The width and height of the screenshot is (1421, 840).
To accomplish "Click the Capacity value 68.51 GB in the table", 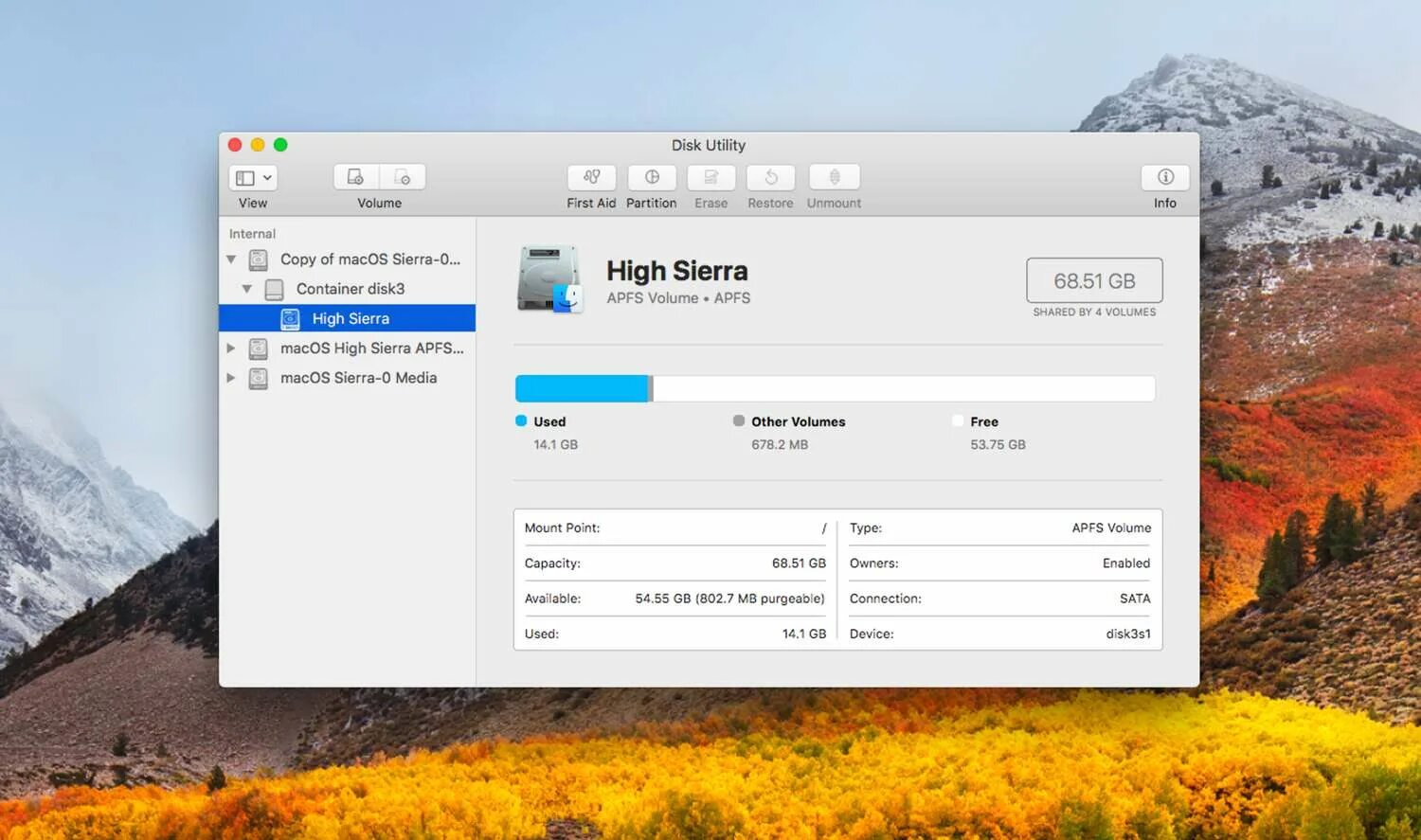I will pyautogui.click(x=799, y=563).
